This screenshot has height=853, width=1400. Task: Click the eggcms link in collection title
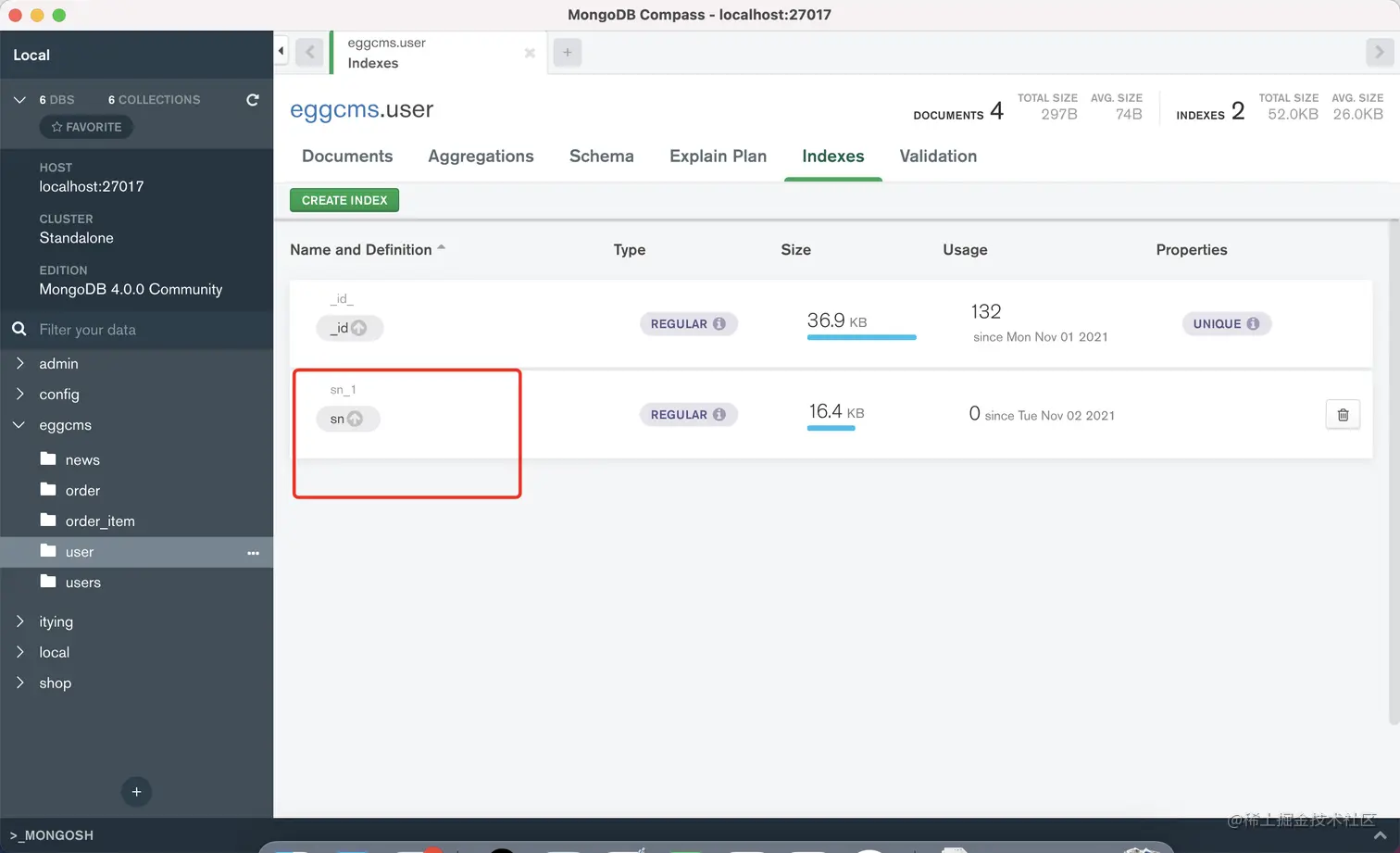[334, 109]
